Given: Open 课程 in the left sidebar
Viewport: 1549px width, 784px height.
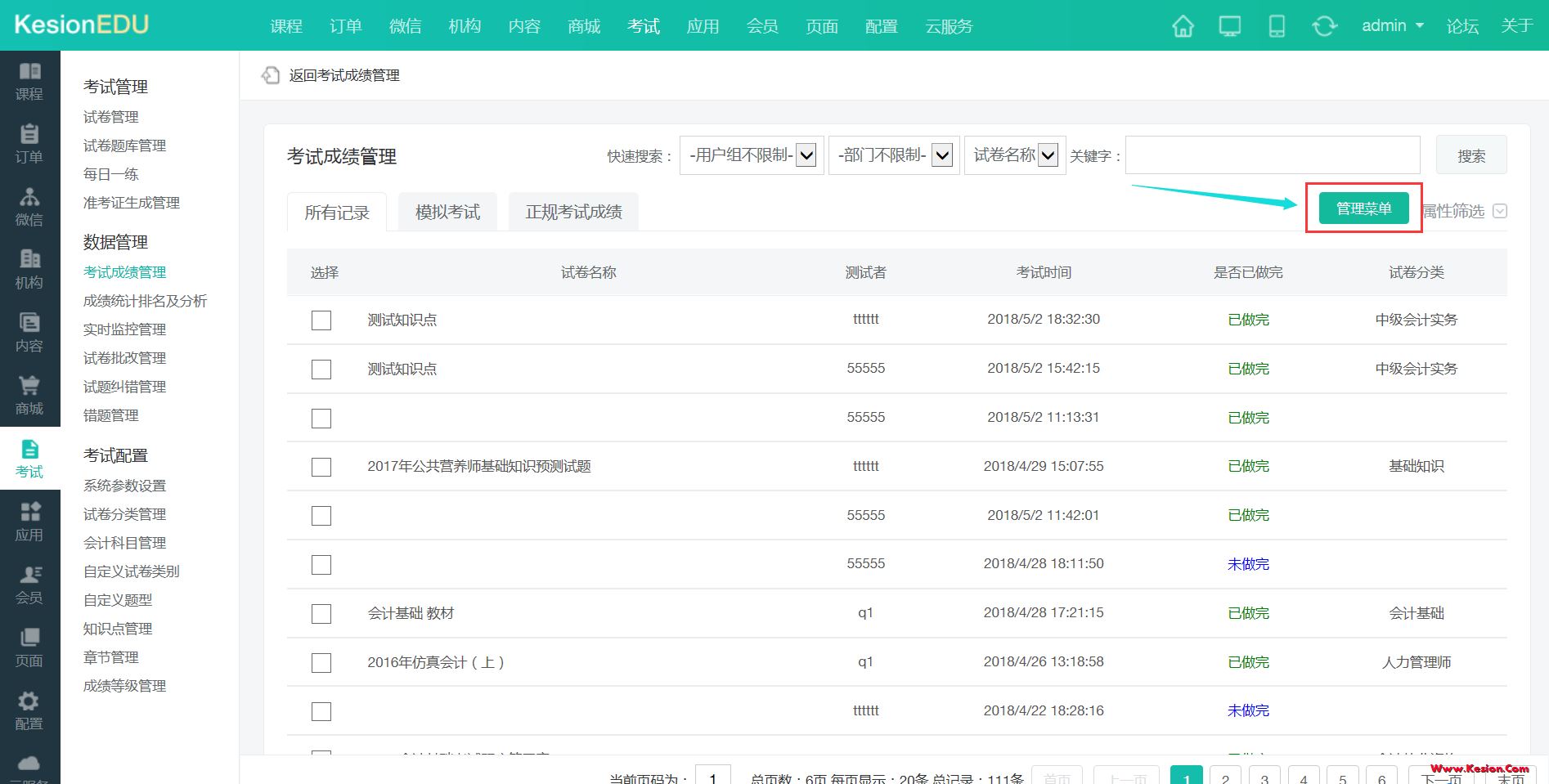Looking at the screenshot, I should [x=29, y=82].
